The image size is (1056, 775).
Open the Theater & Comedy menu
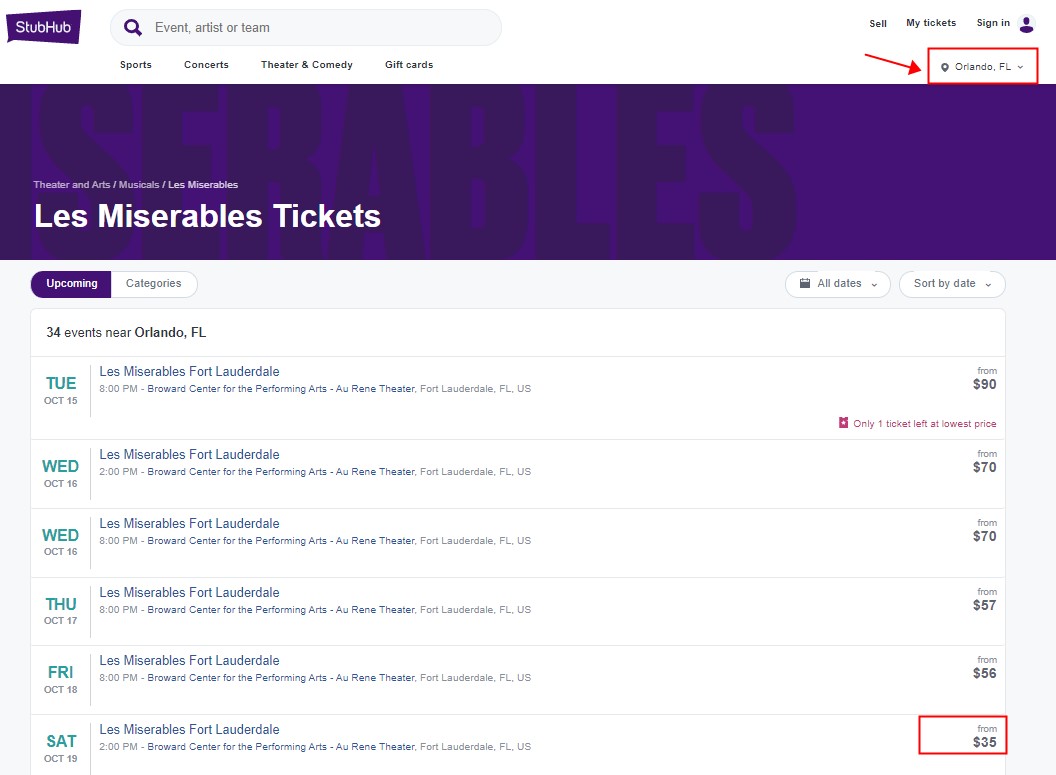pos(307,65)
